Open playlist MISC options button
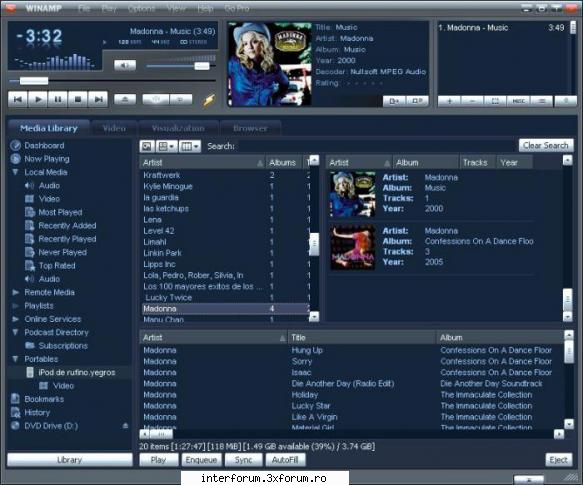Viewport: 583px width, 485px height. click(518, 101)
